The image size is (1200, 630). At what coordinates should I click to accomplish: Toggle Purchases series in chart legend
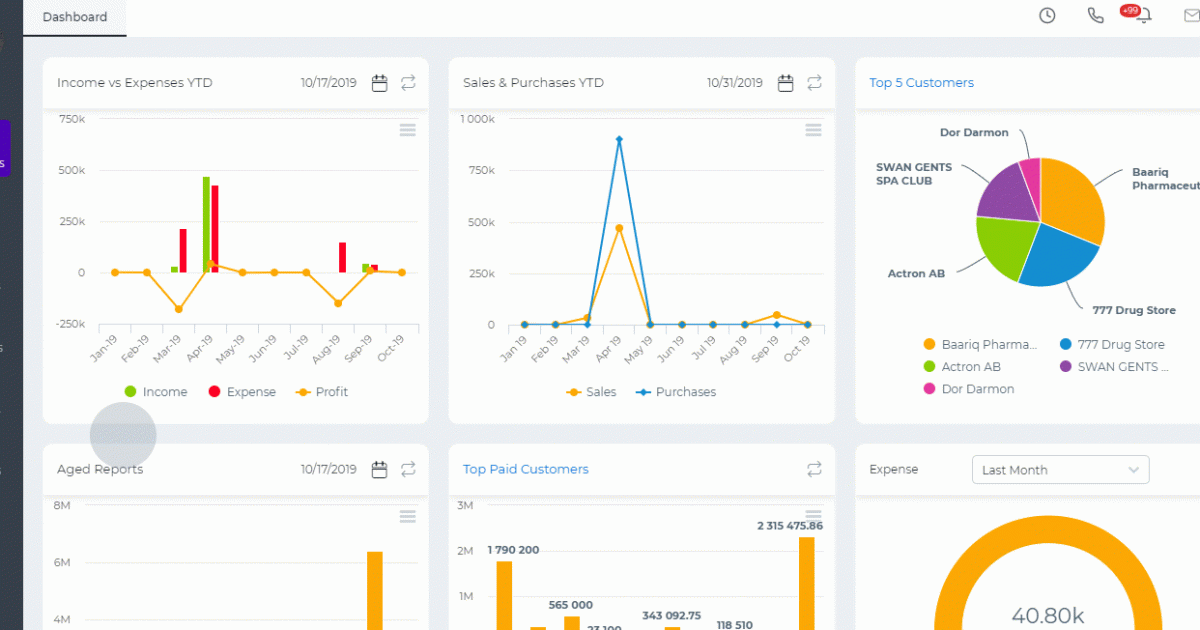tap(676, 392)
